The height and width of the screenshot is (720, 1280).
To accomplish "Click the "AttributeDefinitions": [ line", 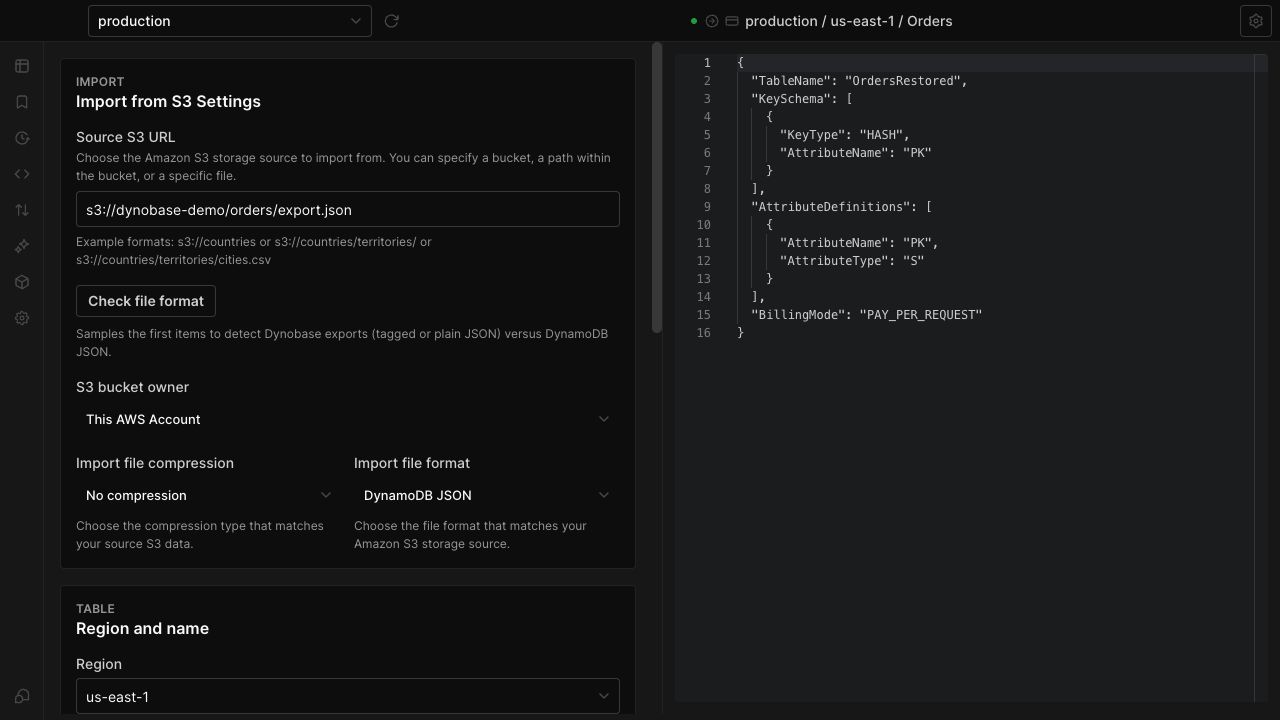I will tap(841, 207).
